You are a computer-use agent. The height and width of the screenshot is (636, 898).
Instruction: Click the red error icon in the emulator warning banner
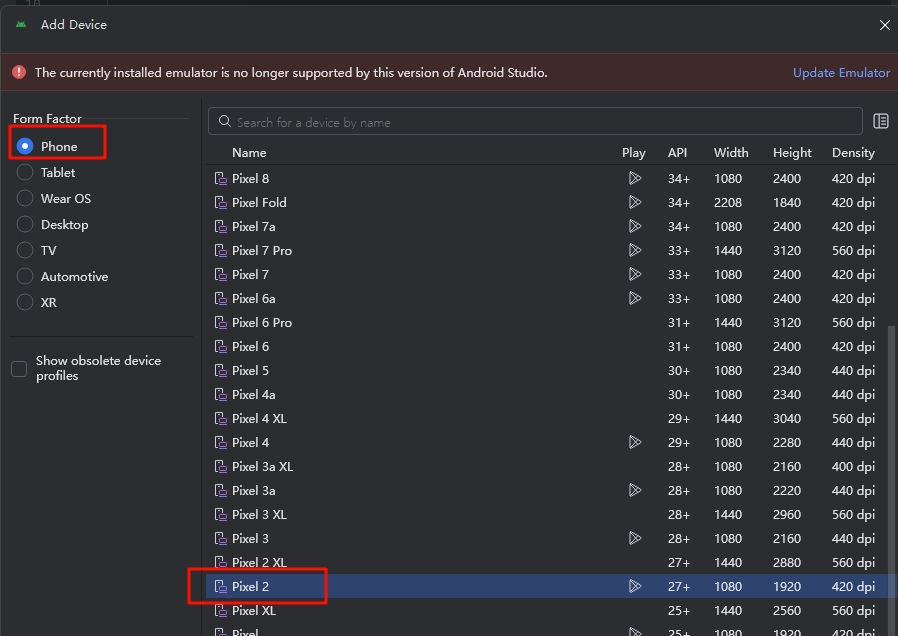click(x=19, y=72)
